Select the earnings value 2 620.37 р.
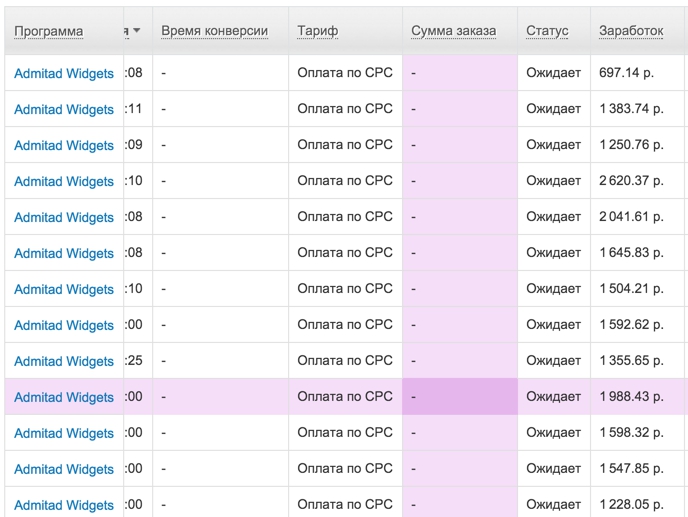Viewport: 688px width, 517px height. coord(631,181)
